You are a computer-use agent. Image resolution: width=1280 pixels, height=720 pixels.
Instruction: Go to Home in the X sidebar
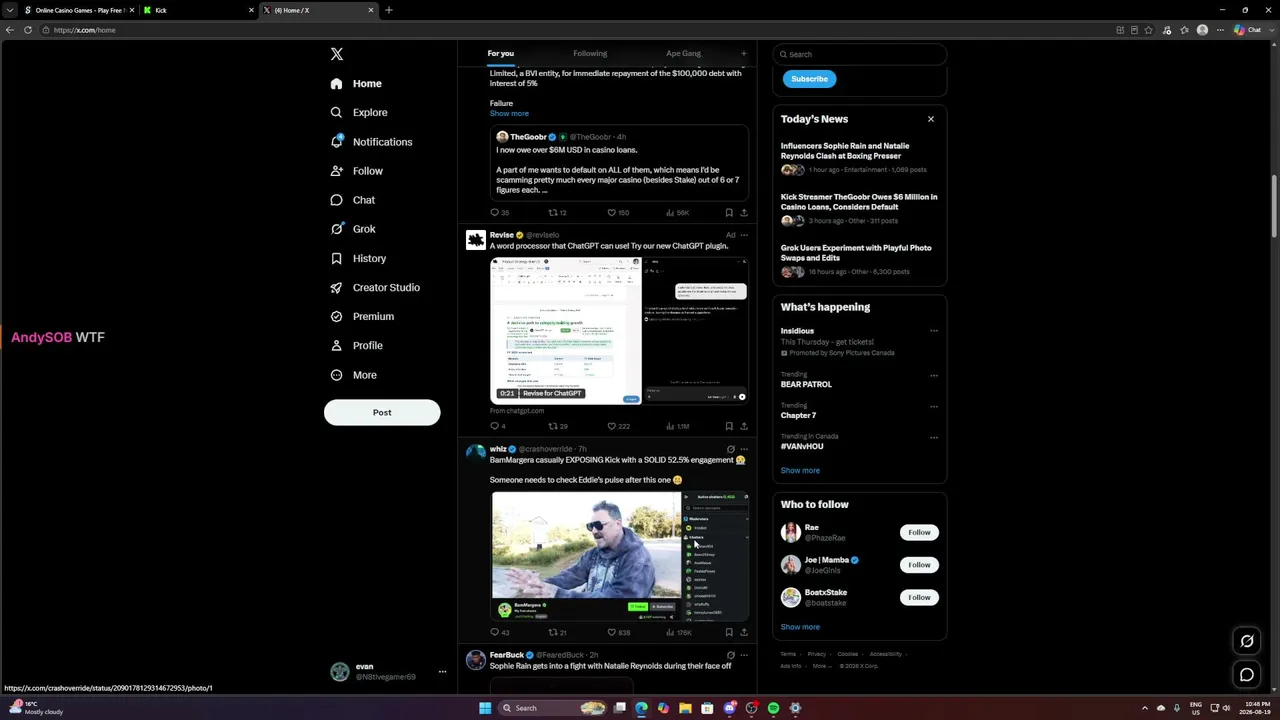[x=356, y=84]
